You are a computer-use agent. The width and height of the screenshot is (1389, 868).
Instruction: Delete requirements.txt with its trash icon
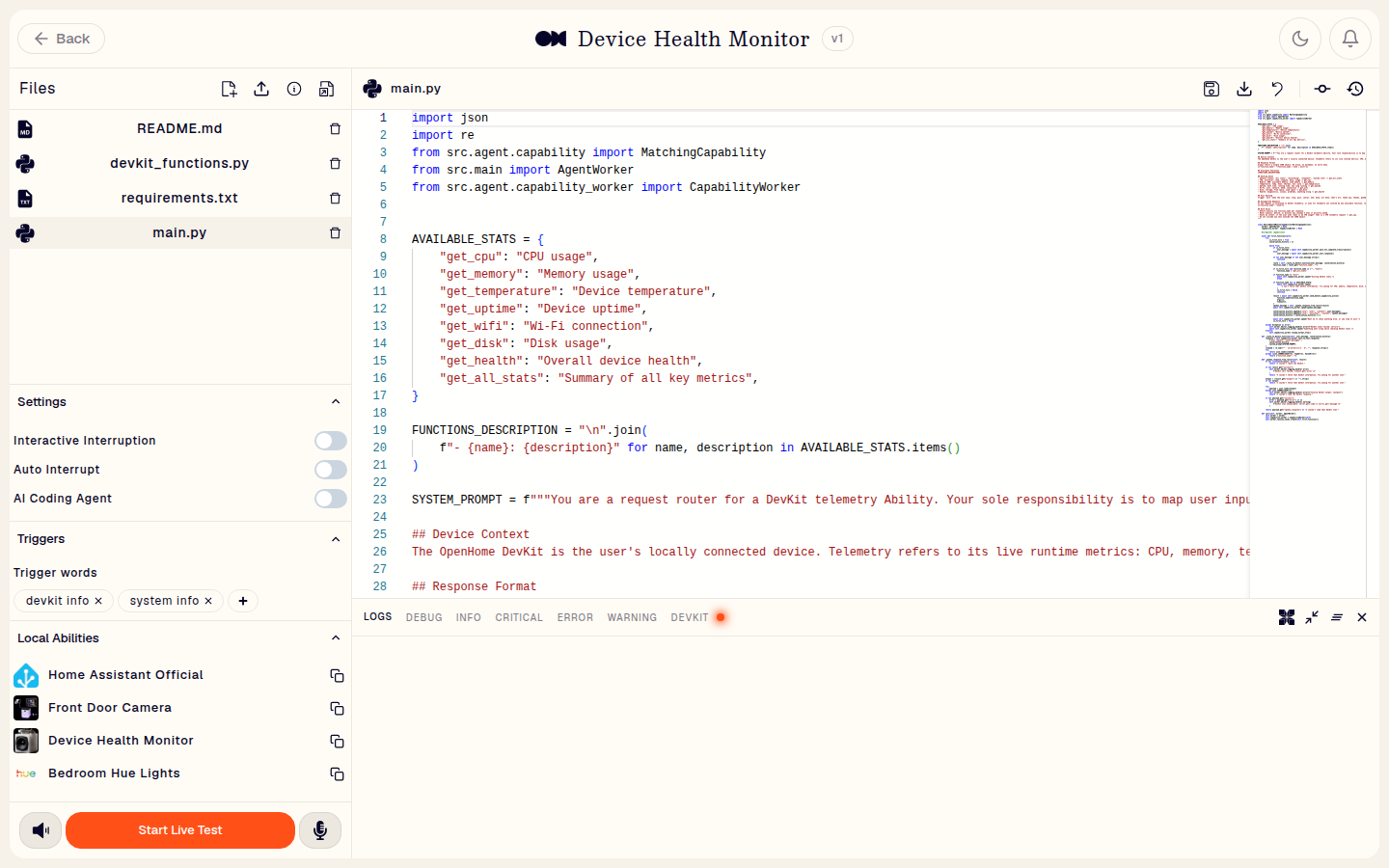tap(335, 198)
